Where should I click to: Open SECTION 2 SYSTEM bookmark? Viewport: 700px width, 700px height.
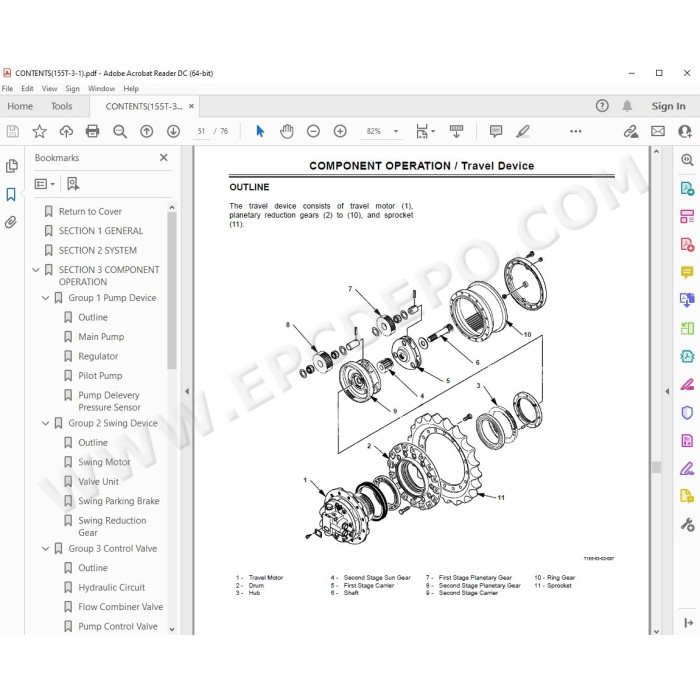(x=98, y=250)
